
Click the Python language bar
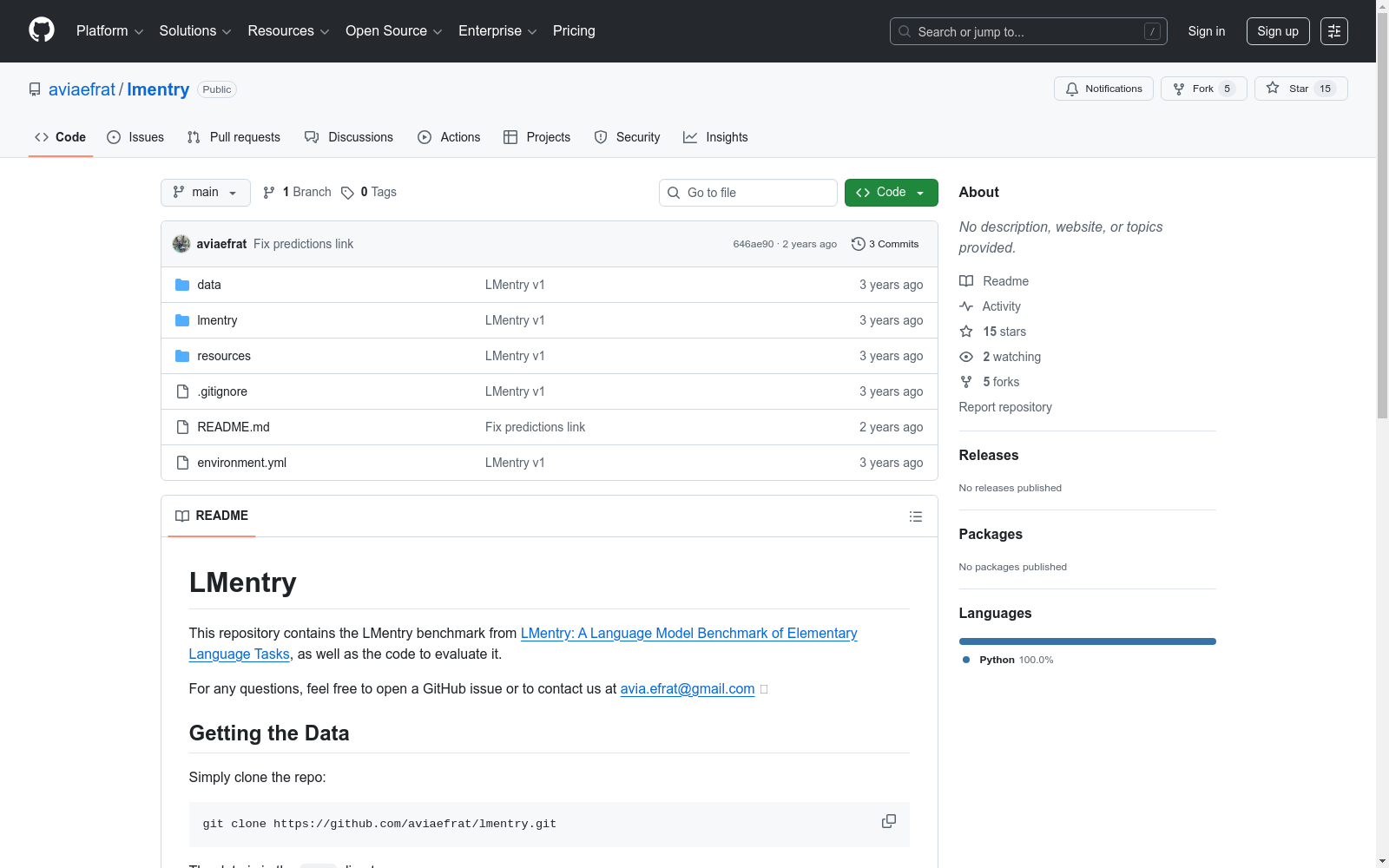pos(1087,641)
